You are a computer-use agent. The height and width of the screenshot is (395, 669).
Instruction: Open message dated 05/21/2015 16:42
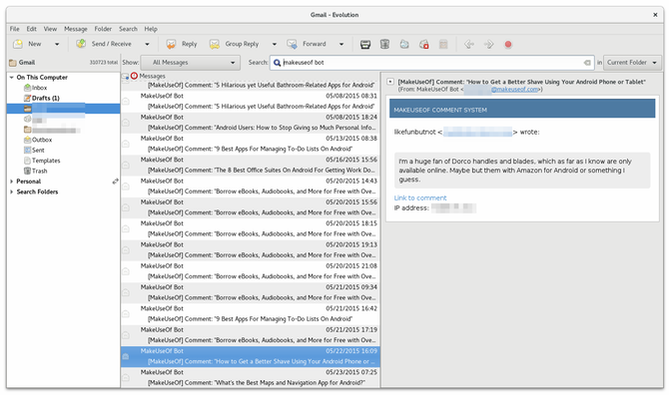250,314
